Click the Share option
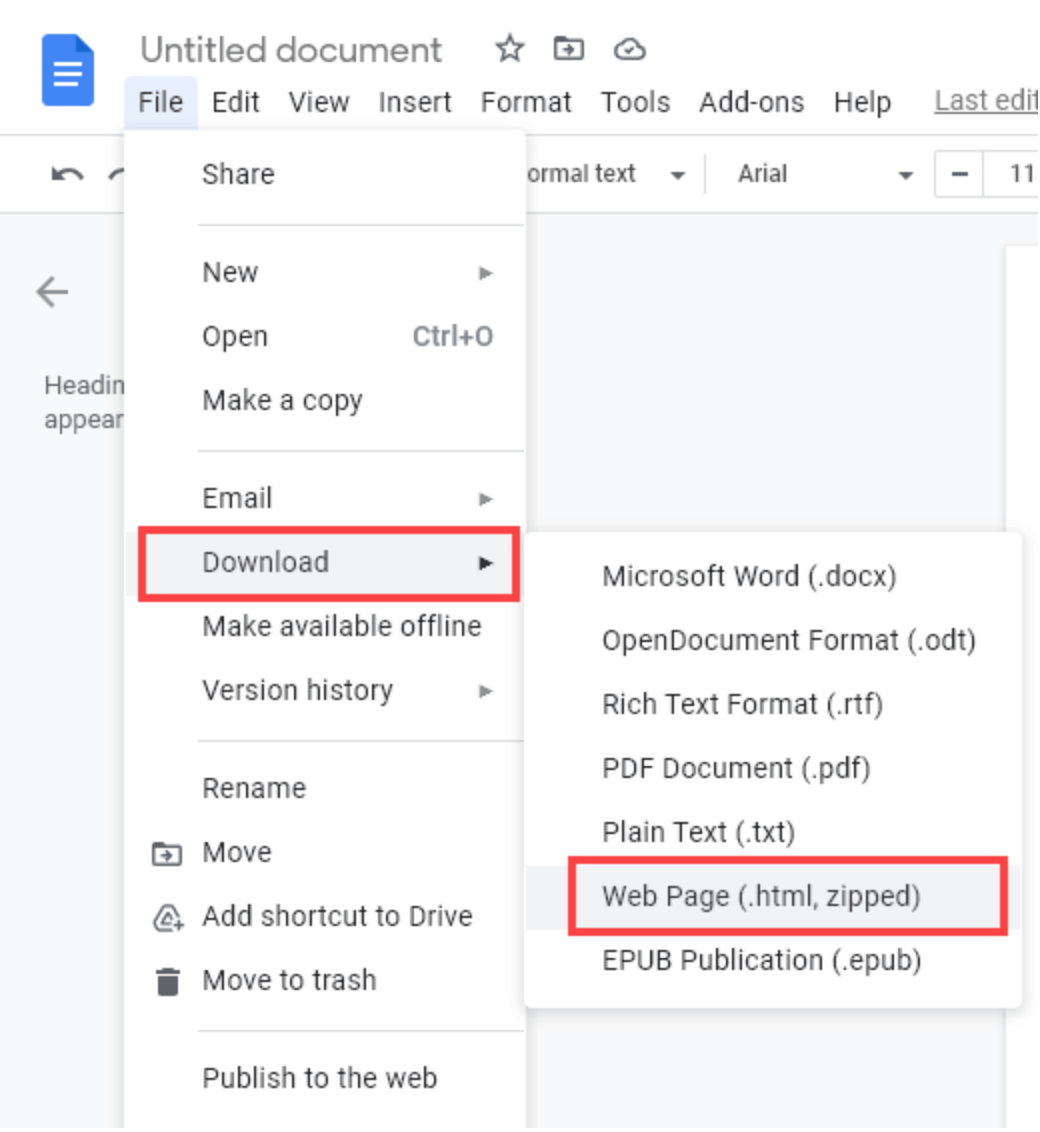 point(237,173)
